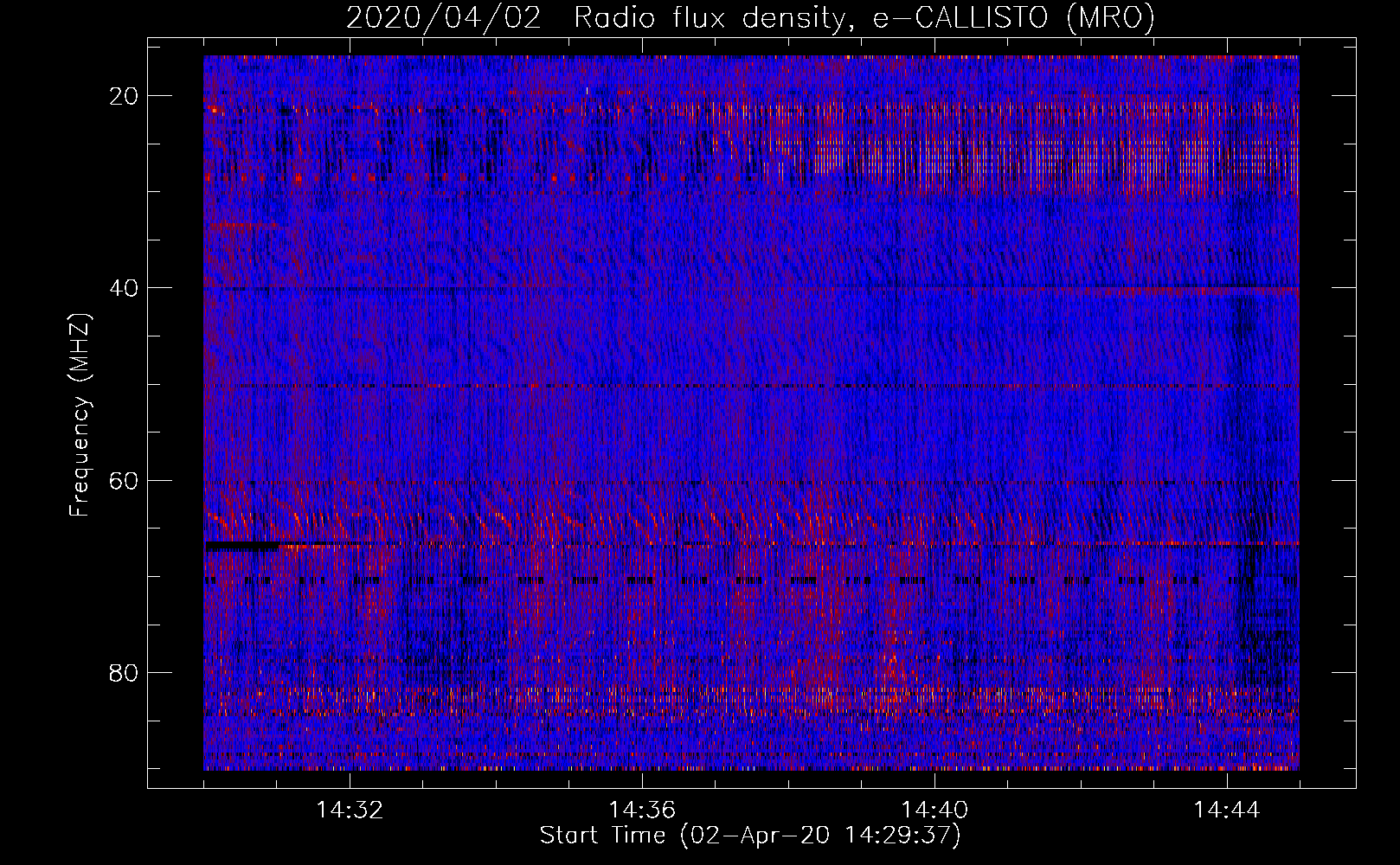Click the plot title '2020/04/02 Radio flux density, e-CALLISTO (MRO)'
The width and height of the screenshot is (1400, 865).
(x=750, y=17)
